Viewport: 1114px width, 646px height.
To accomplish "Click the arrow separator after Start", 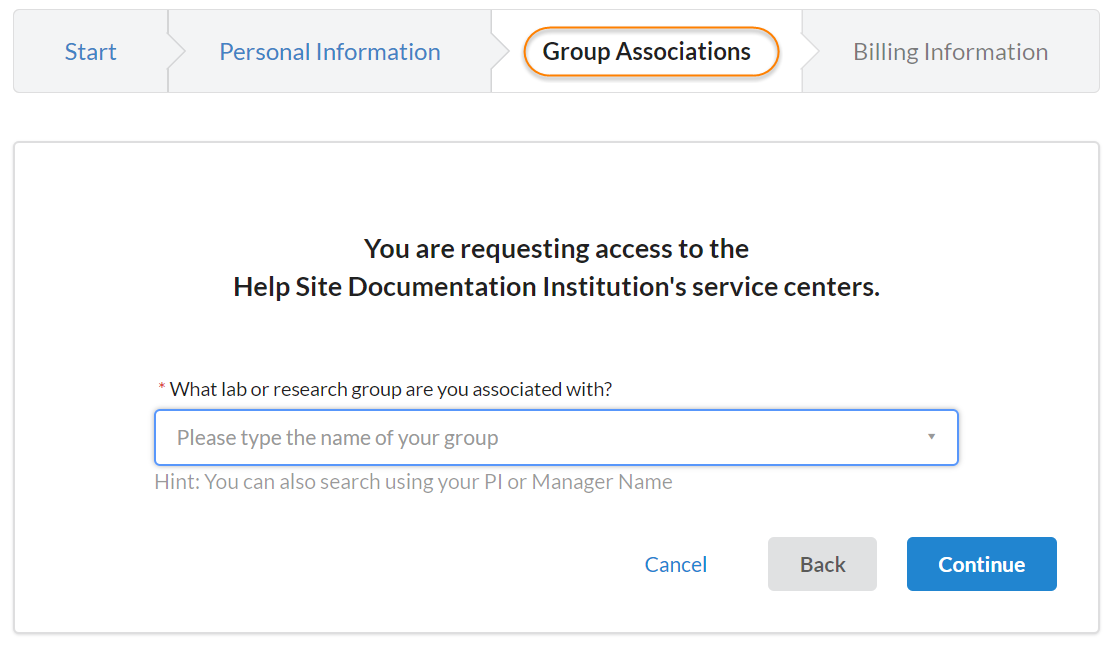I will (x=177, y=52).
